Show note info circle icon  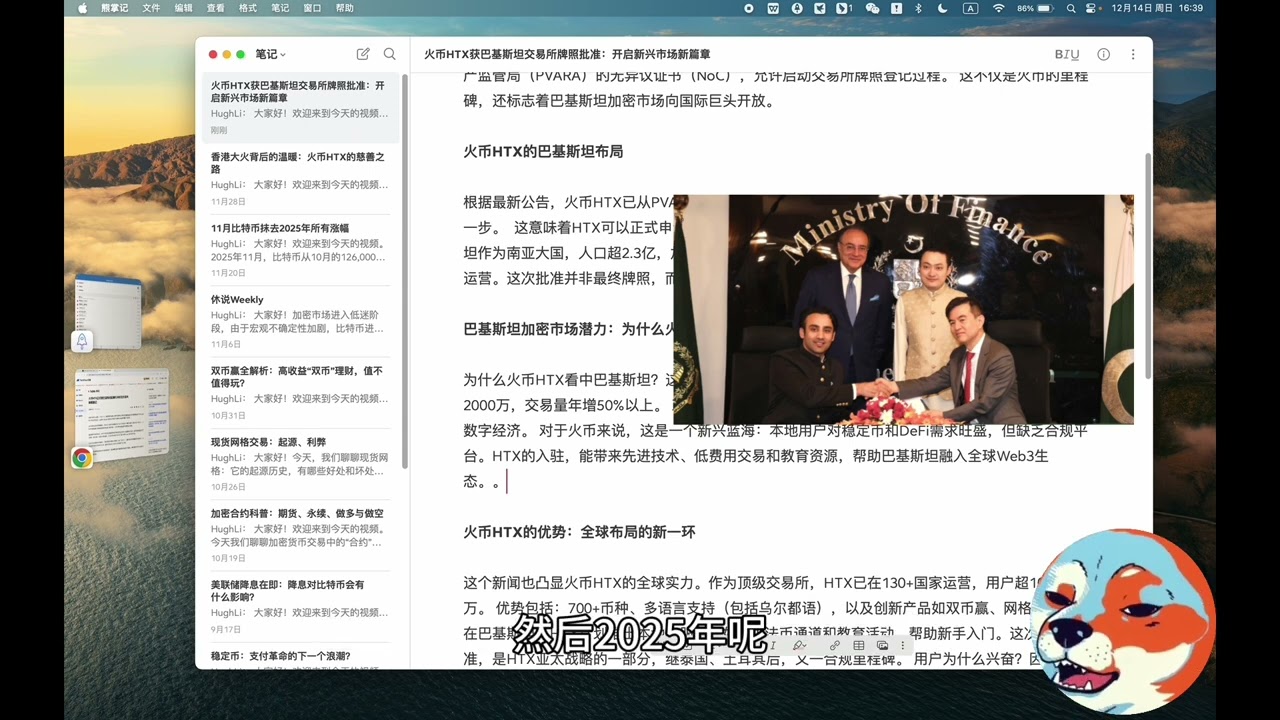[1104, 55]
